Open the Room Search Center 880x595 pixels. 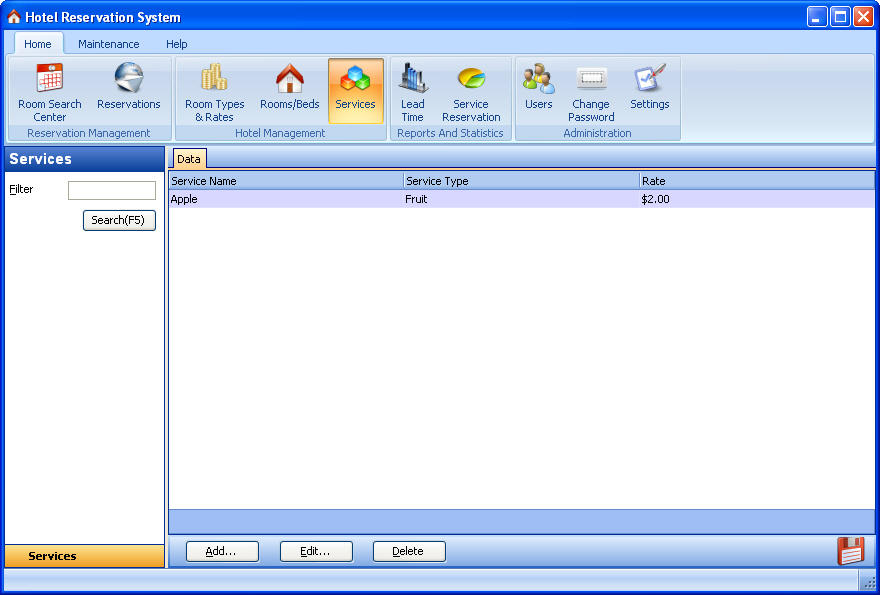tap(50, 91)
